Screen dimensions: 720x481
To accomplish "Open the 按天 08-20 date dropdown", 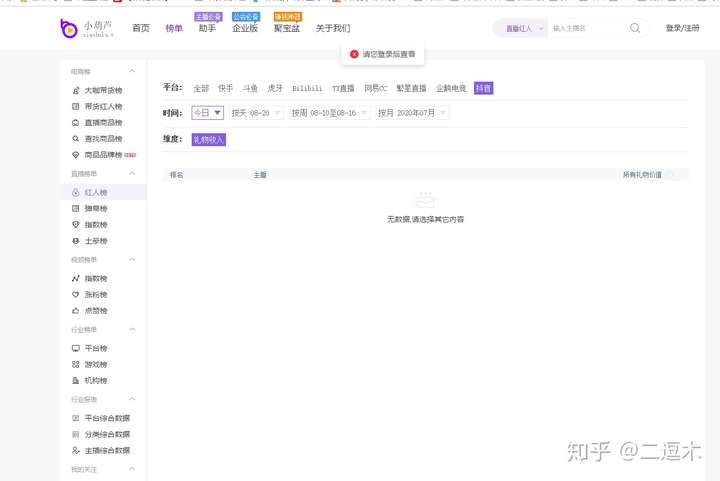I will click(256, 112).
